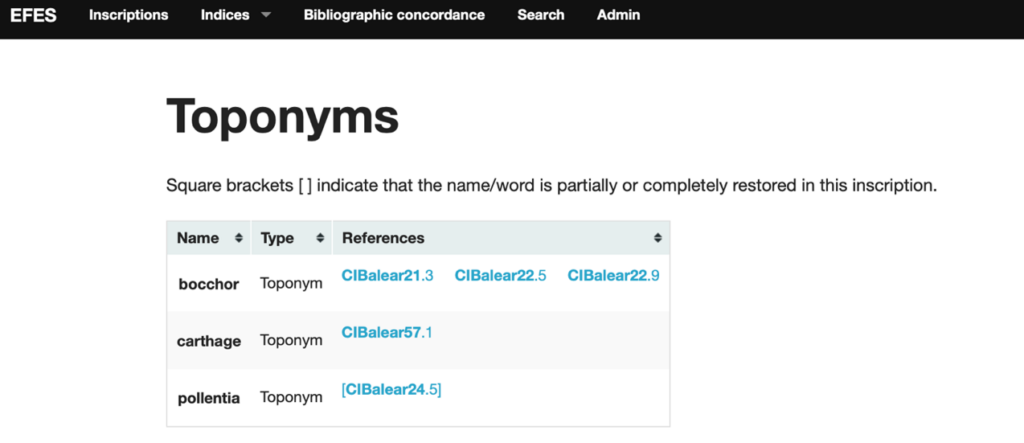Open restored reference CIBalear24.5
Image resolution: width=1024 pixels, height=443 pixels.
coord(391,390)
